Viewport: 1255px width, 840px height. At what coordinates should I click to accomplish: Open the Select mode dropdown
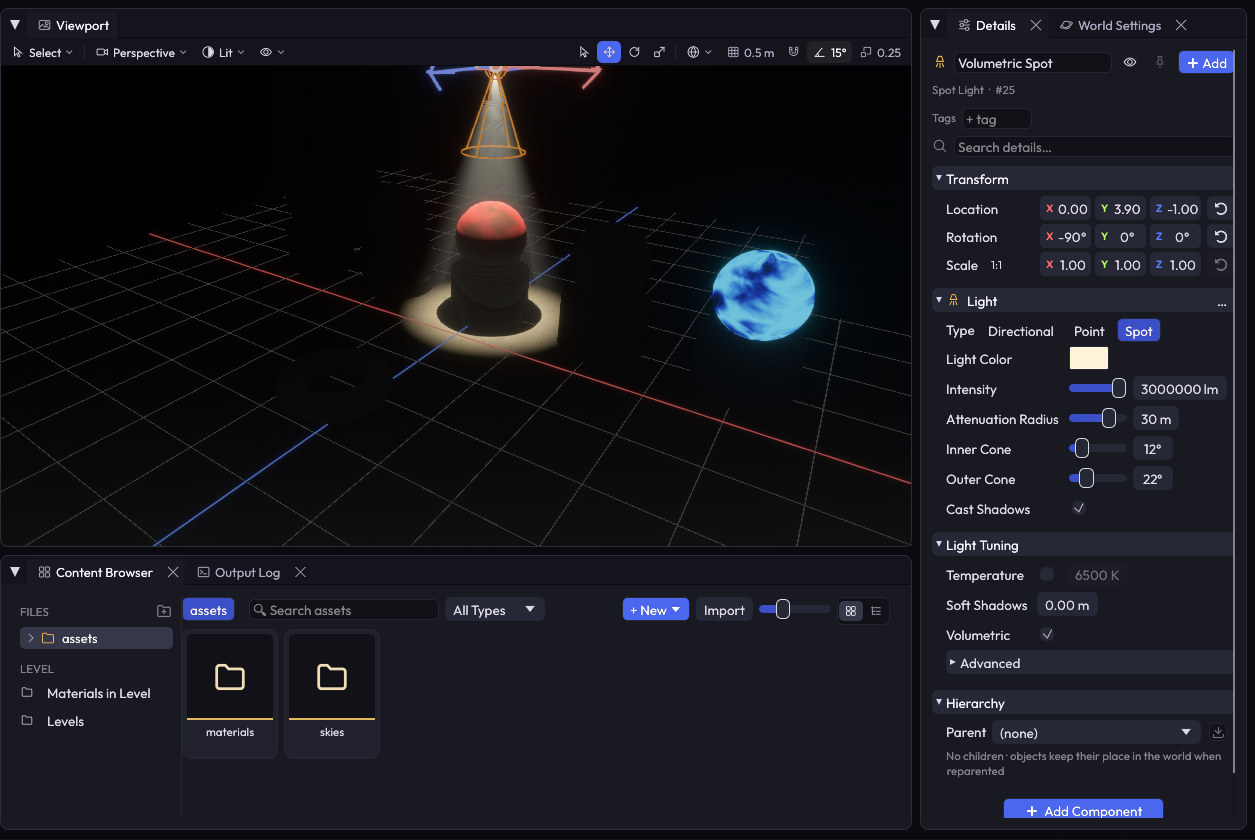click(43, 52)
